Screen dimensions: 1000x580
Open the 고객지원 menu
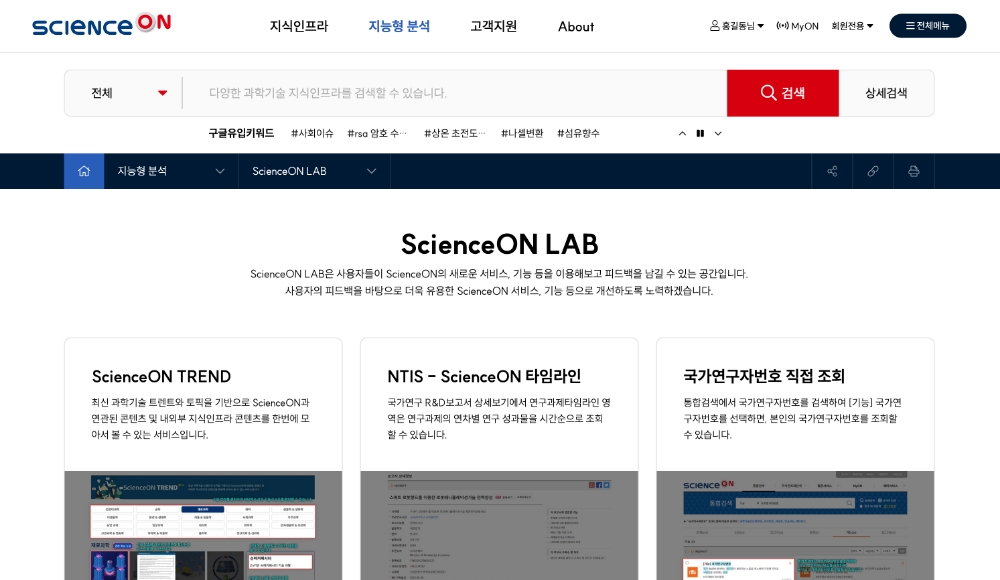tap(493, 26)
